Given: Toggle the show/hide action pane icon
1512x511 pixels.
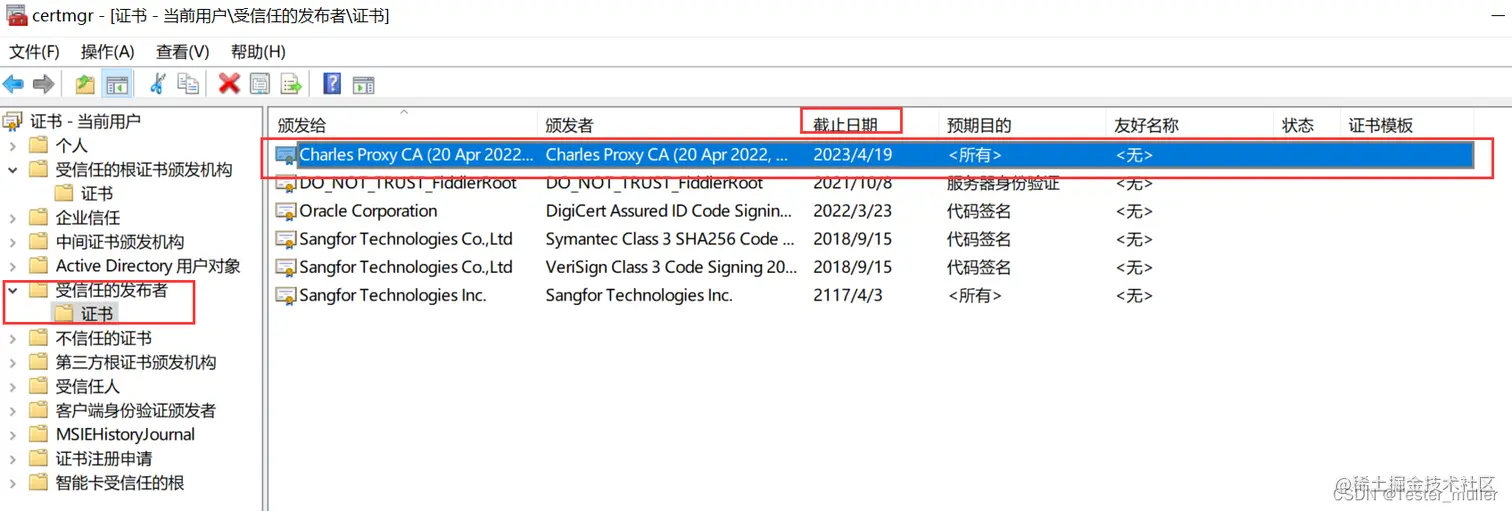Looking at the screenshot, I should click(x=363, y=84).
